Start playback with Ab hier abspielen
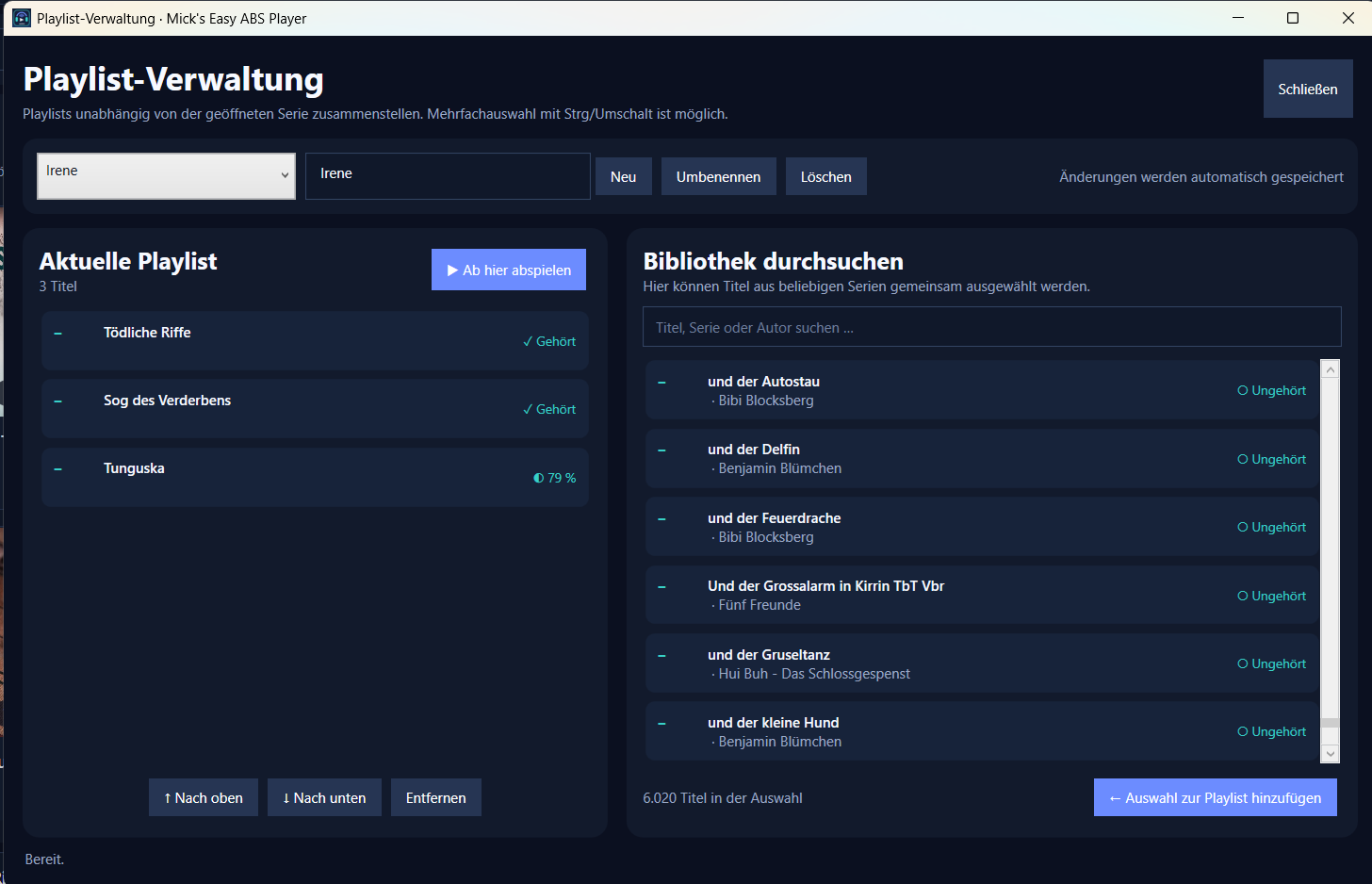 [509, 270]
